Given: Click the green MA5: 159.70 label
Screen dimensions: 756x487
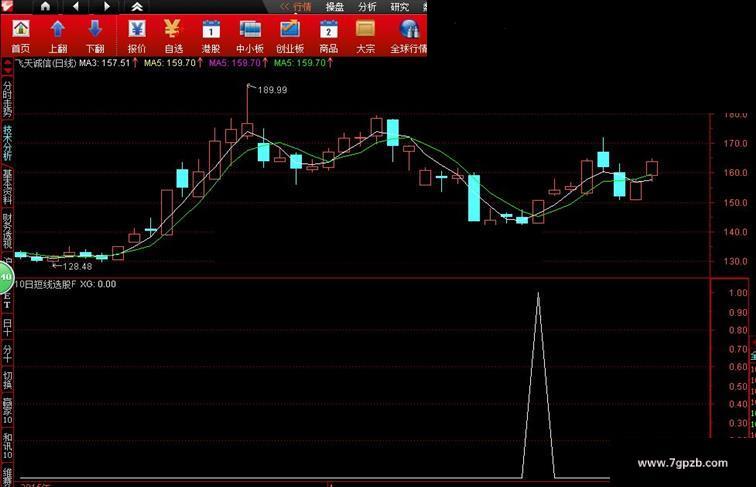Looking at the screenshot, I should tap(300, 63).
